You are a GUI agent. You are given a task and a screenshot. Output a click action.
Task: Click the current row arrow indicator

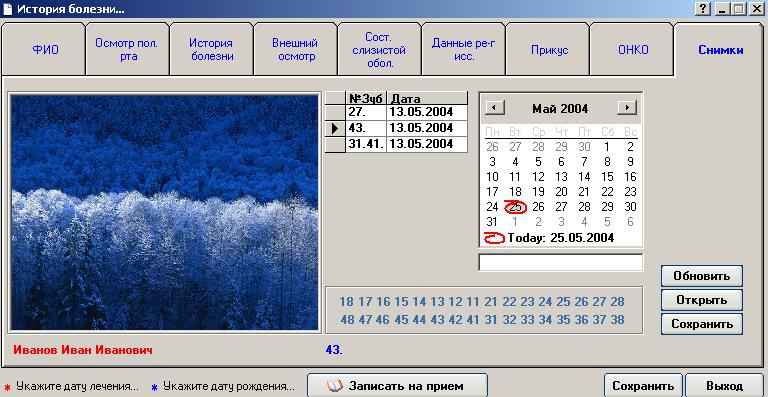pyautogui.click(x=336, y=128)
